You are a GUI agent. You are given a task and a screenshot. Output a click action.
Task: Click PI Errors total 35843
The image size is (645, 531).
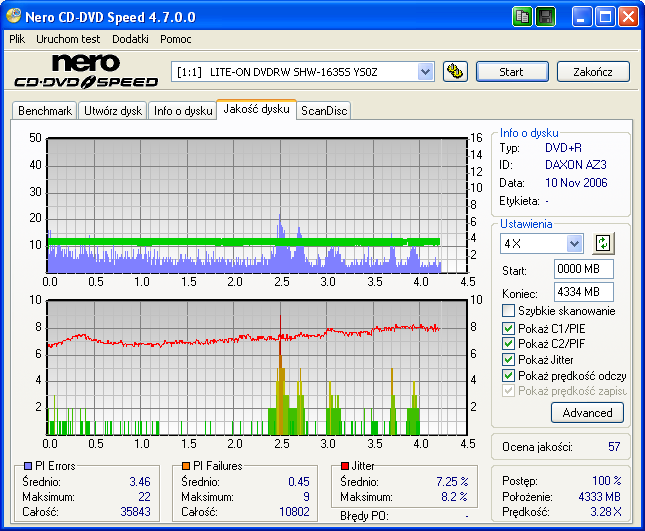(135, 512)
